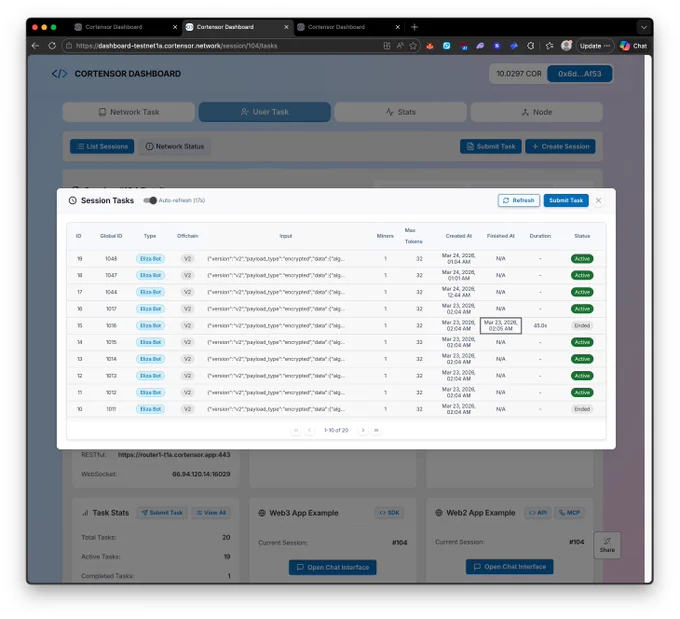Switch to the first Cortensor Dashboard browser tab
Image resolution: width=680 pixels, height=619 pixels.
pos(124,27)
